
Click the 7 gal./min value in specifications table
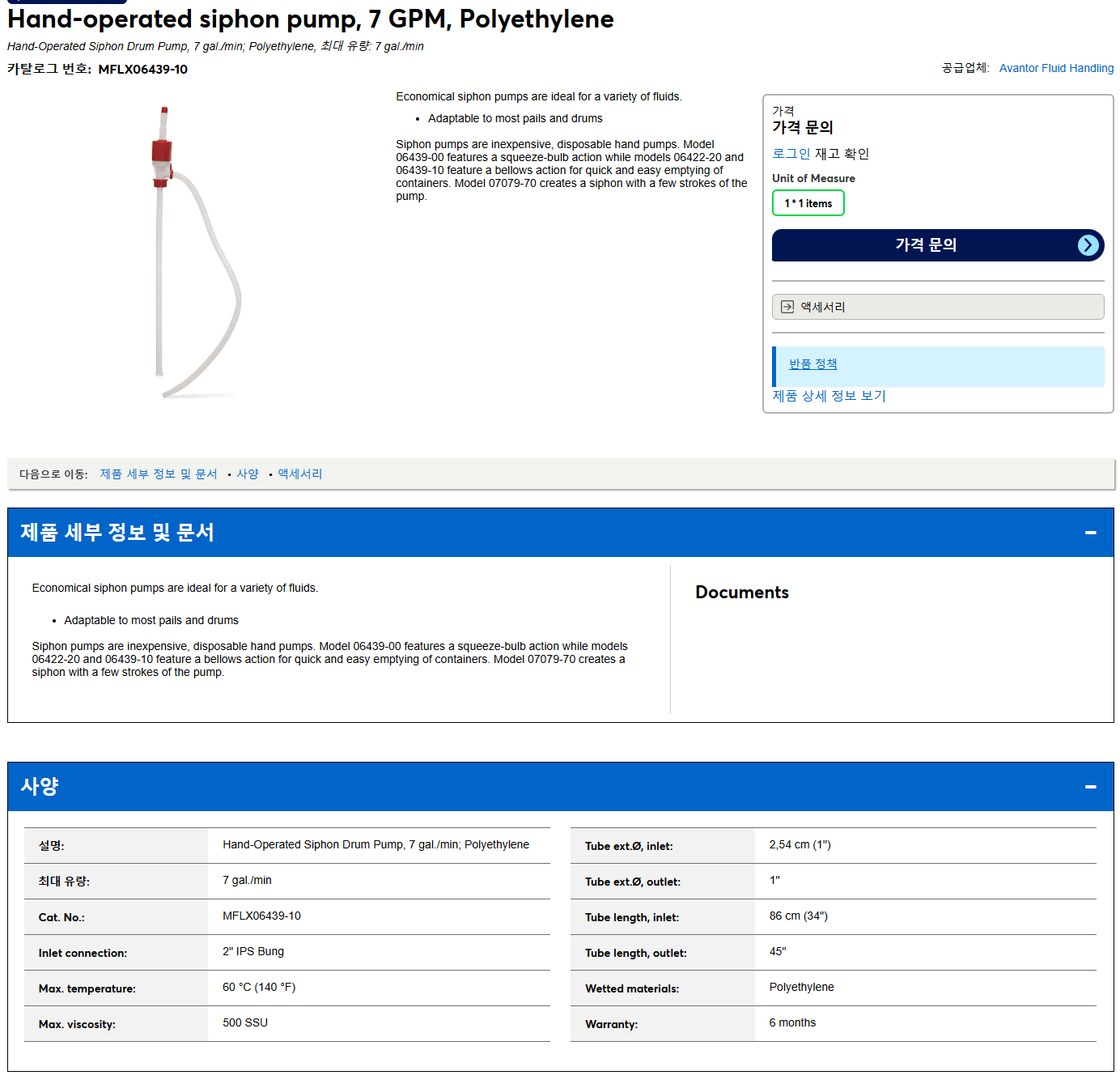[247, 881]
